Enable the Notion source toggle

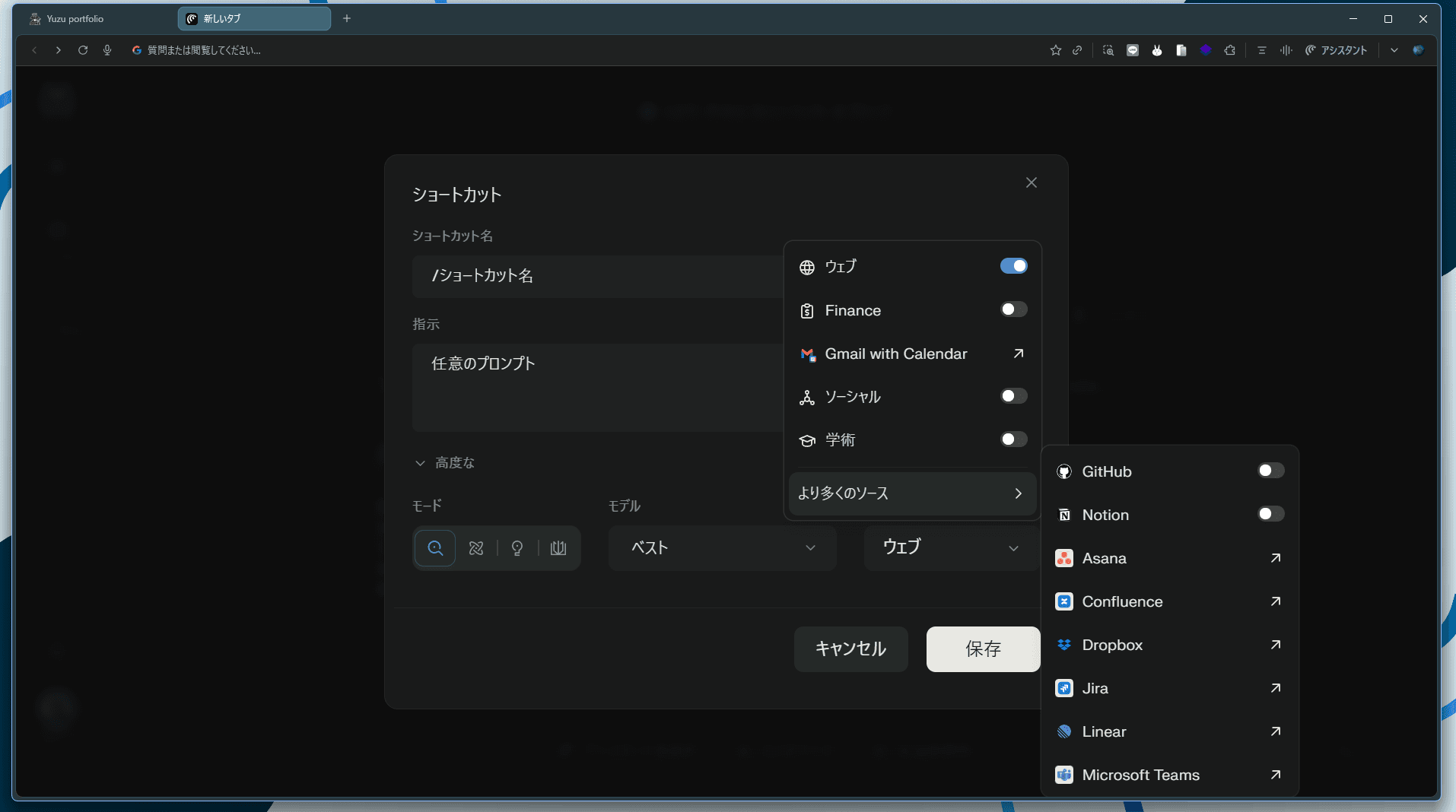point(1270,515)
